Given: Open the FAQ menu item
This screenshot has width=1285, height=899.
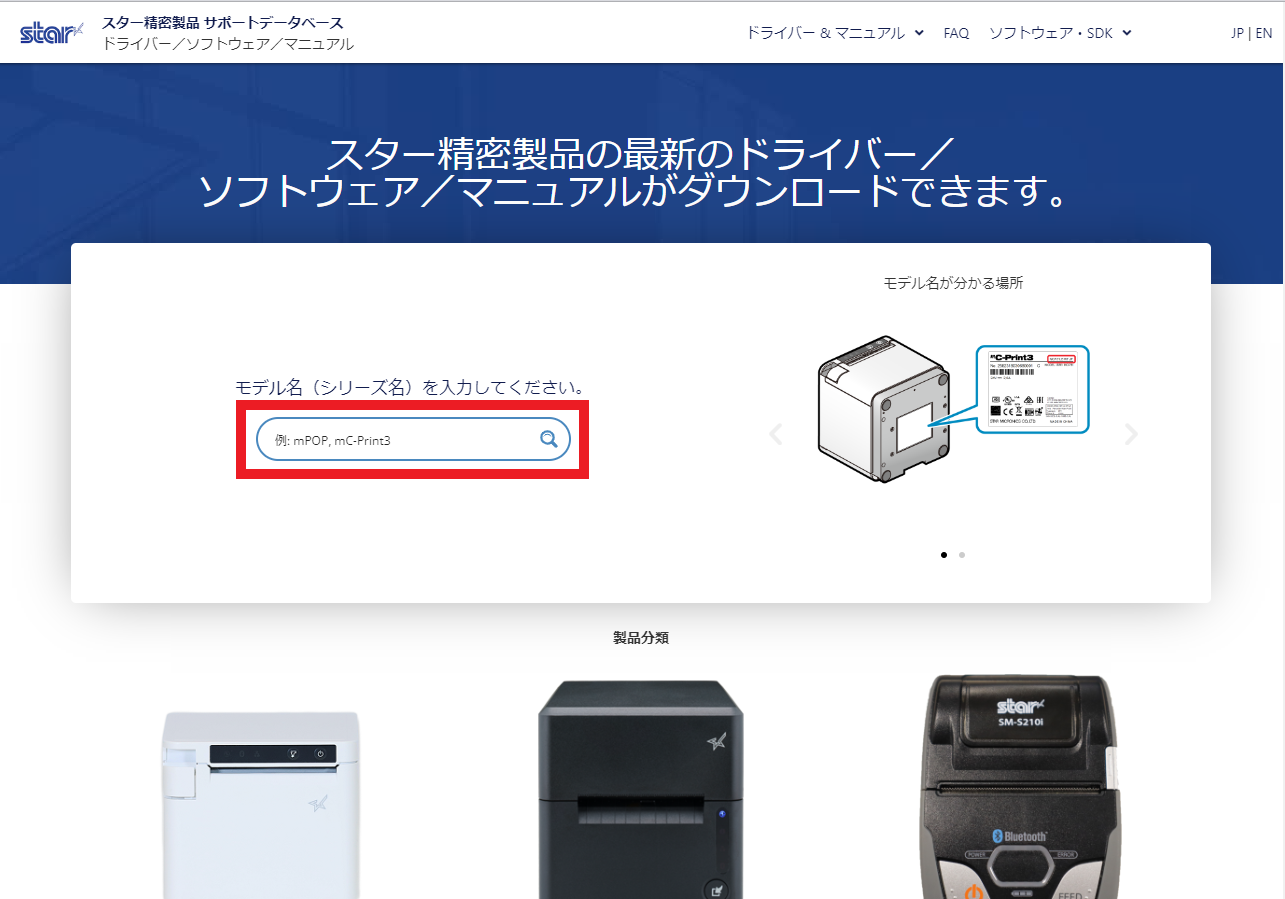Looking at the screenshot, I should (x=956, y=33).
